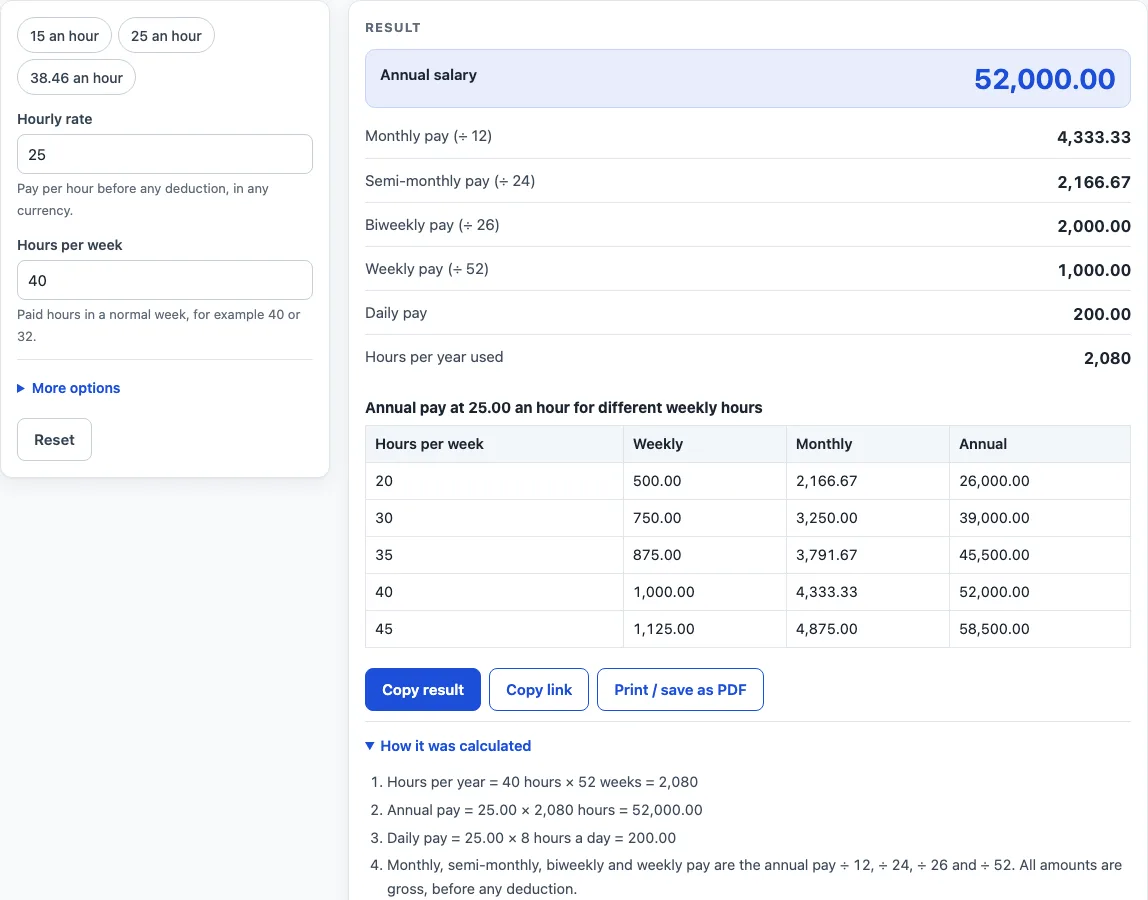Click the Monthly pay value 4,333.33 in results
The image size is (1148, 900).
tap(1094, 137)
